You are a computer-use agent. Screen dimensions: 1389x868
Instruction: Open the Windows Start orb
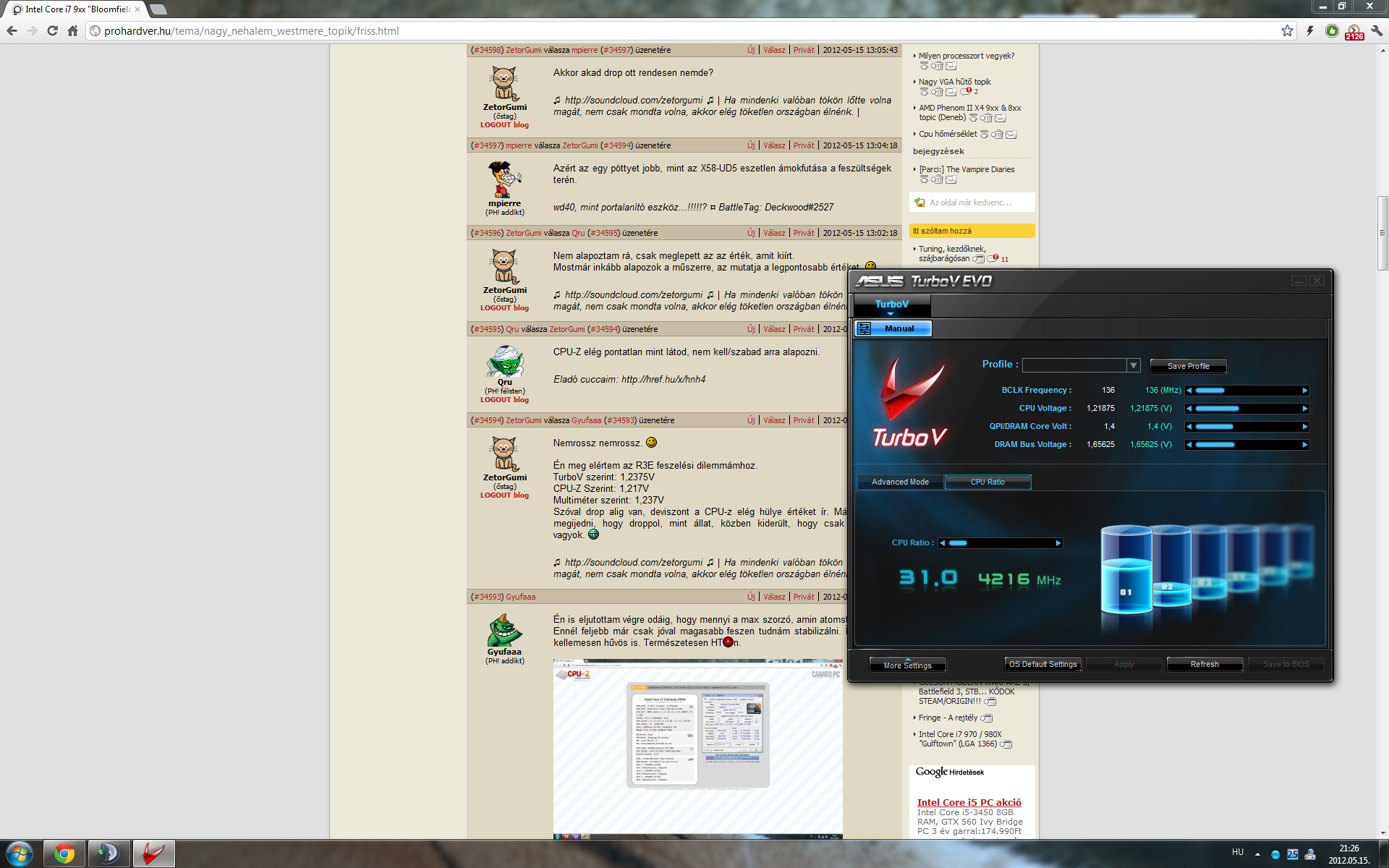tap(20, 854)
